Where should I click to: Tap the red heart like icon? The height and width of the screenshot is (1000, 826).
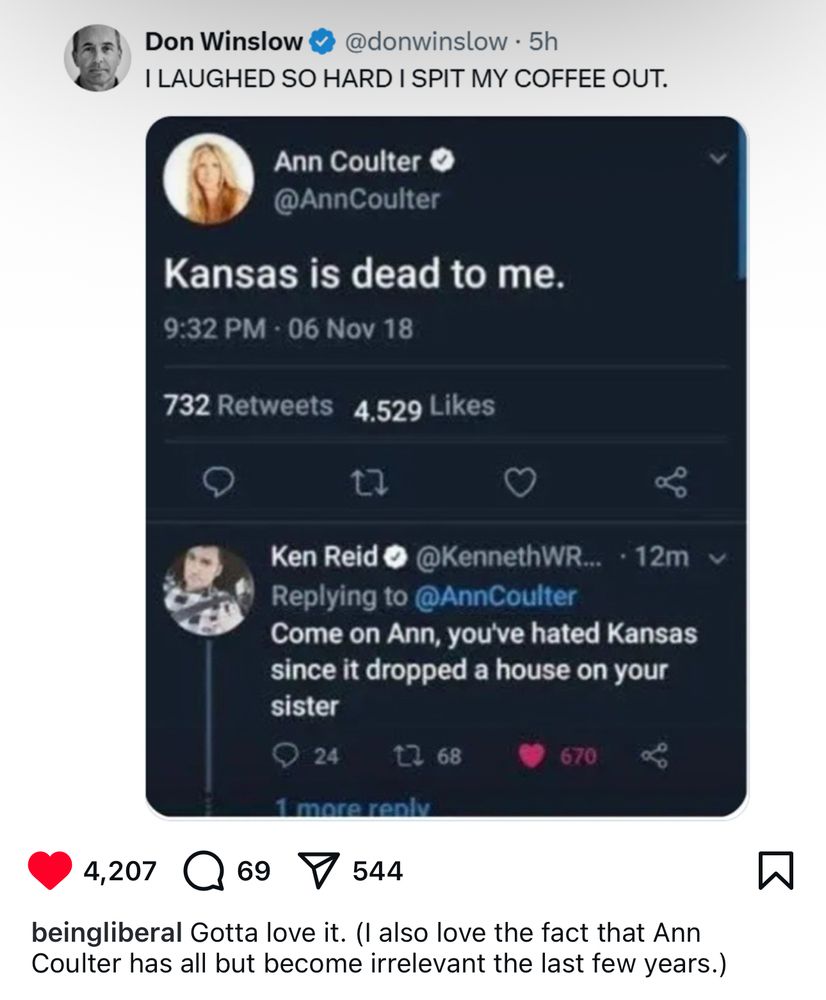(50, 870)
